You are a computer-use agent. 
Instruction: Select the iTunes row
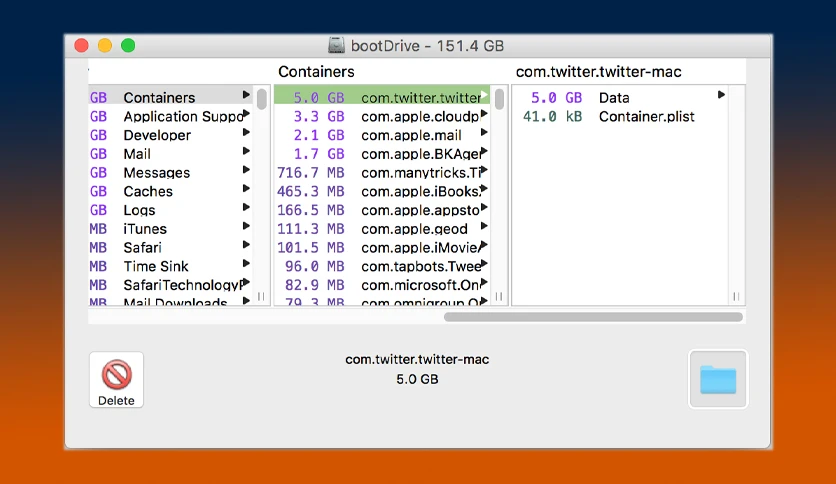(171, 229)
